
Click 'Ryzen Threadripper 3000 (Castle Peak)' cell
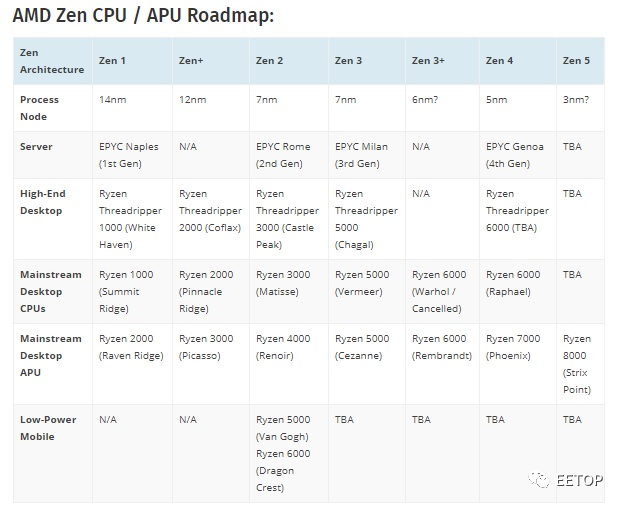point(288,219)
